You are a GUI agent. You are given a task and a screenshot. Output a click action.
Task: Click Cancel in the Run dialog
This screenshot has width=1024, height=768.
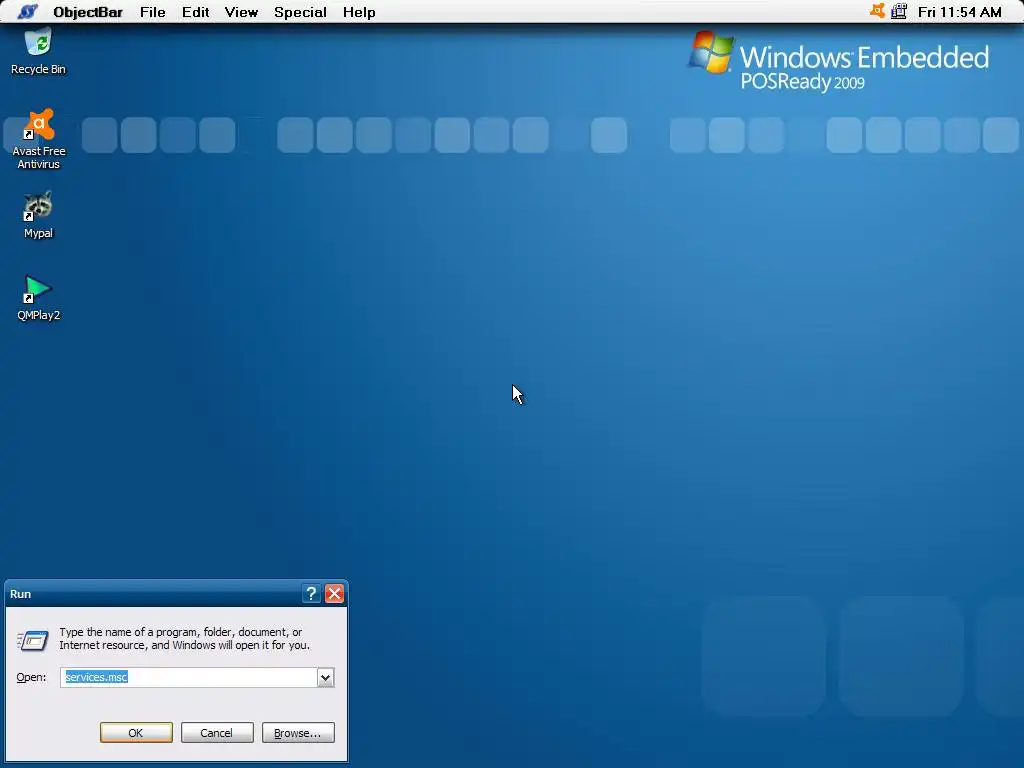(217, 733)
